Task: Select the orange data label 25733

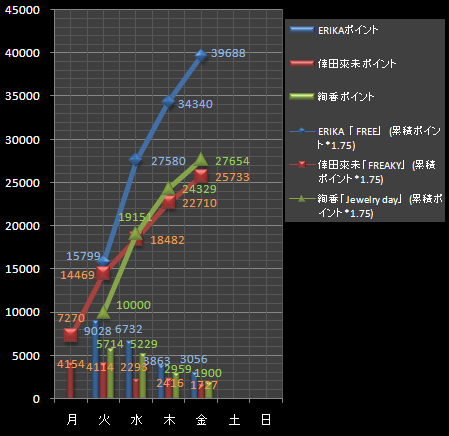Action: (x=232, y=177)
